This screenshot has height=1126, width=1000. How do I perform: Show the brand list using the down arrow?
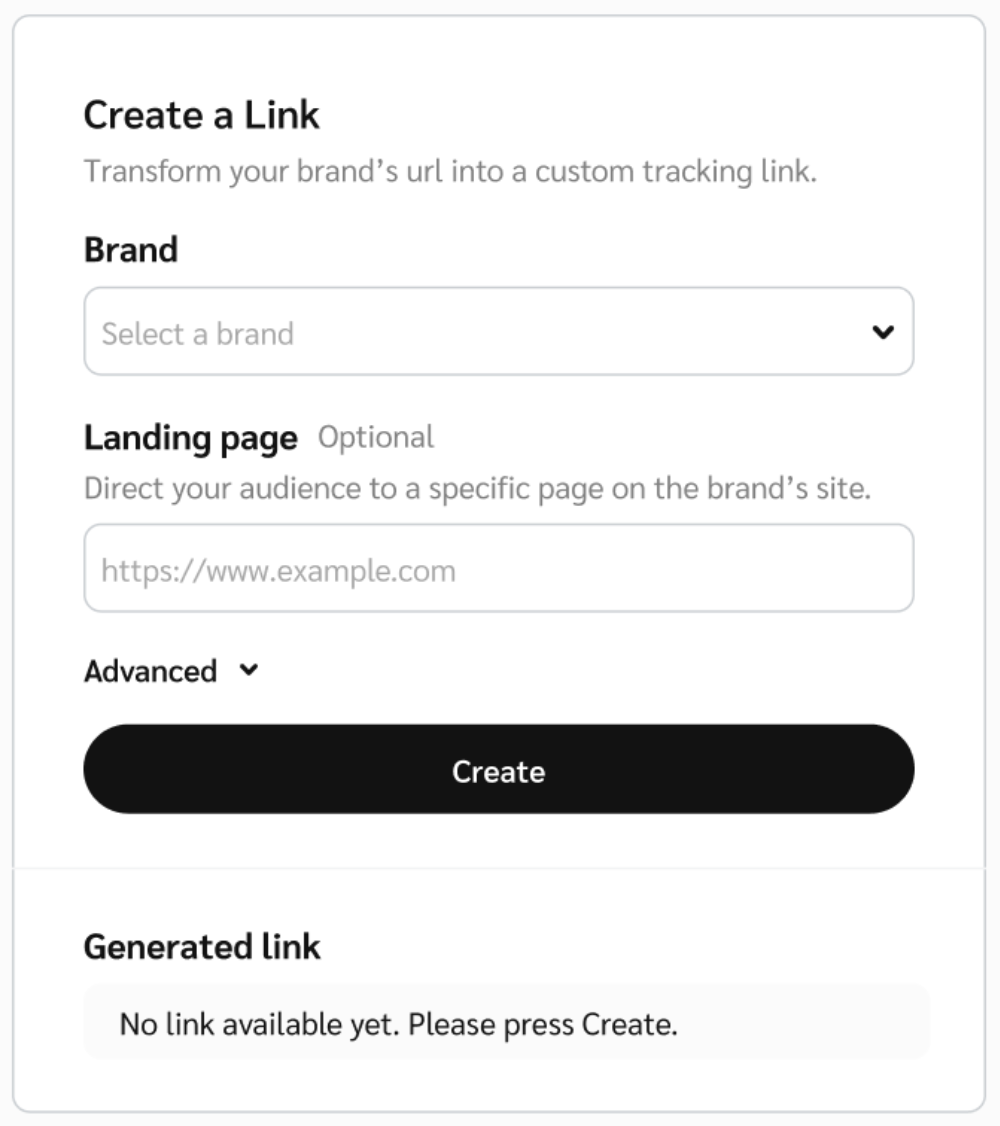coord(882,332)
